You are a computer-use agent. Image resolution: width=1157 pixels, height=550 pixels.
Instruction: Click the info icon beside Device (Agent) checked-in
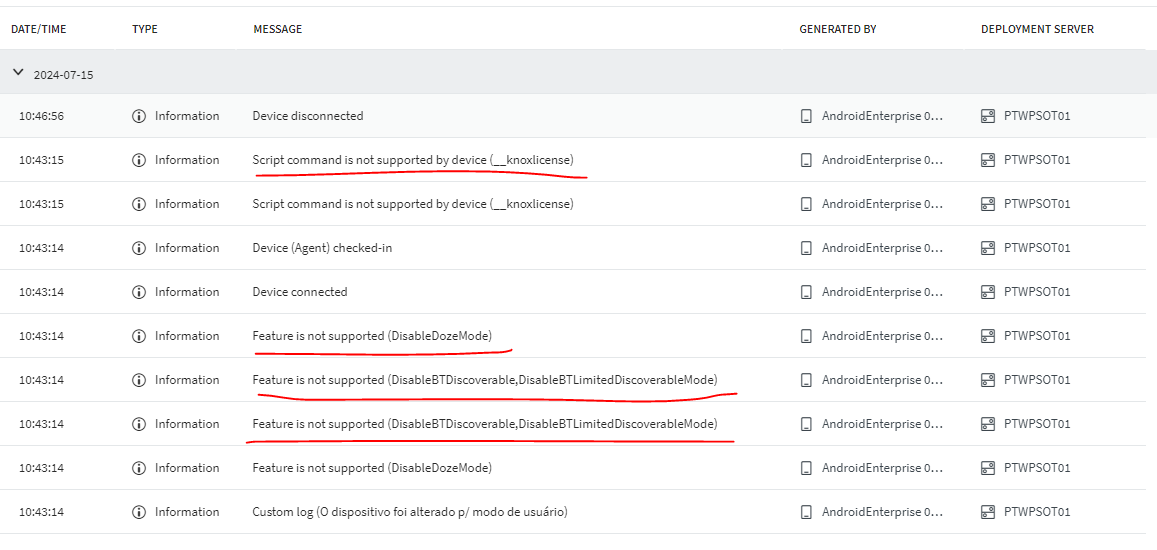(139, 248)
